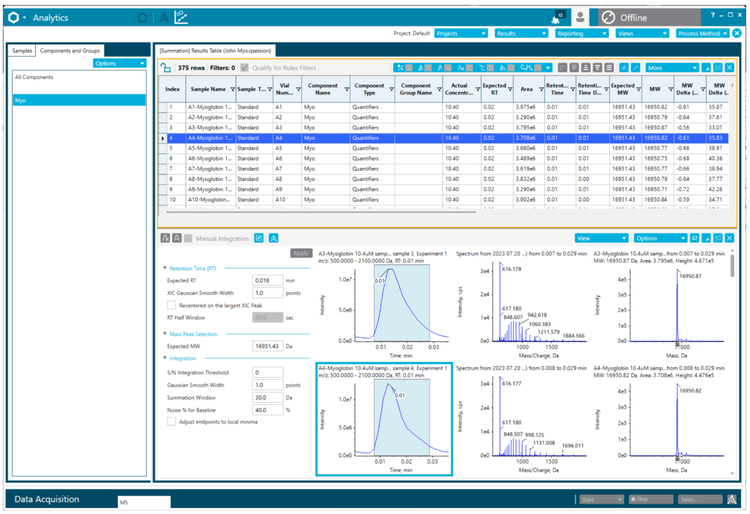750x514 pixels.
Task: Click the lock icon beside 375 rows
Action: 166,68
